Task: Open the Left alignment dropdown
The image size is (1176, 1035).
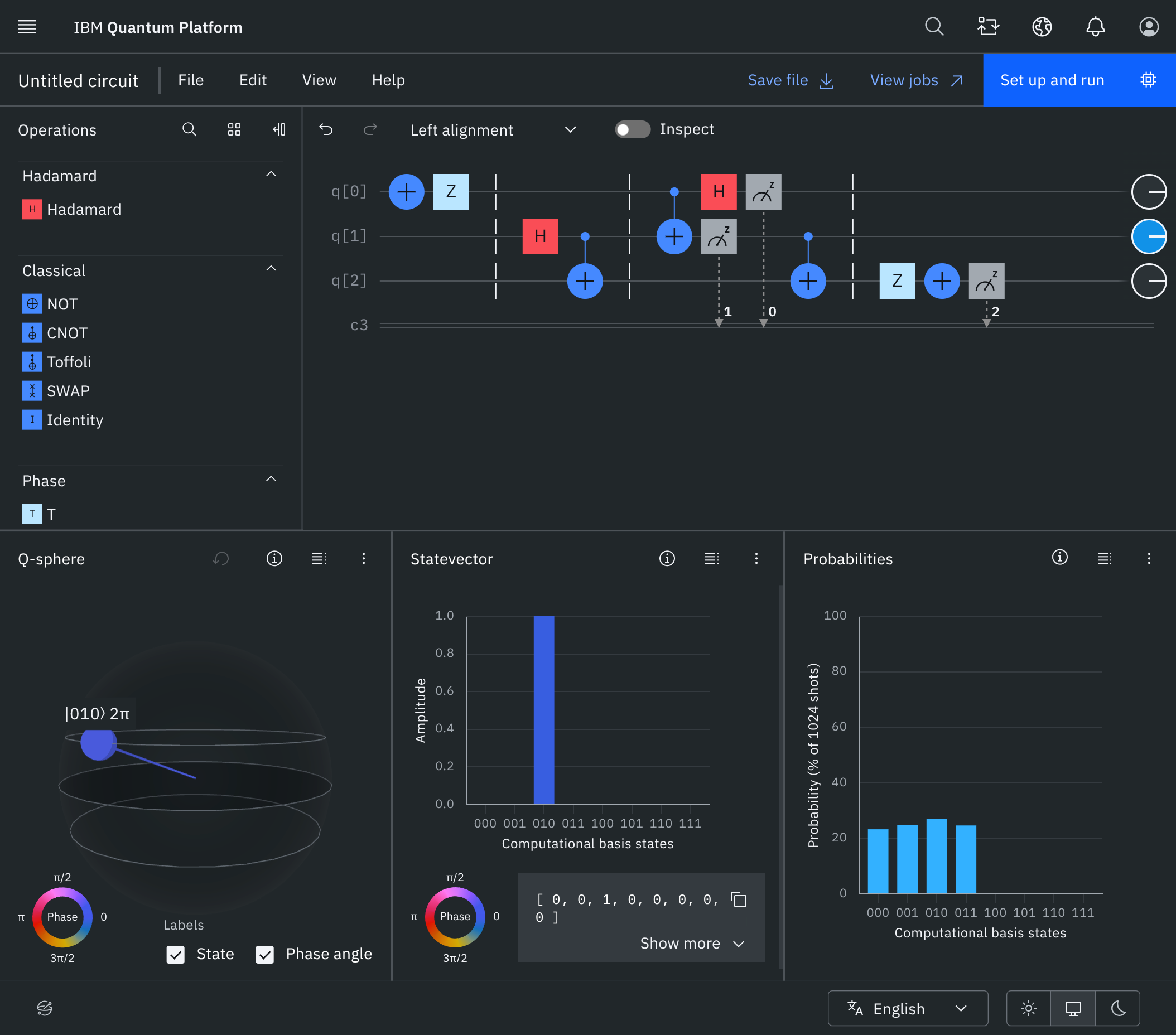Action: (570, 129)
